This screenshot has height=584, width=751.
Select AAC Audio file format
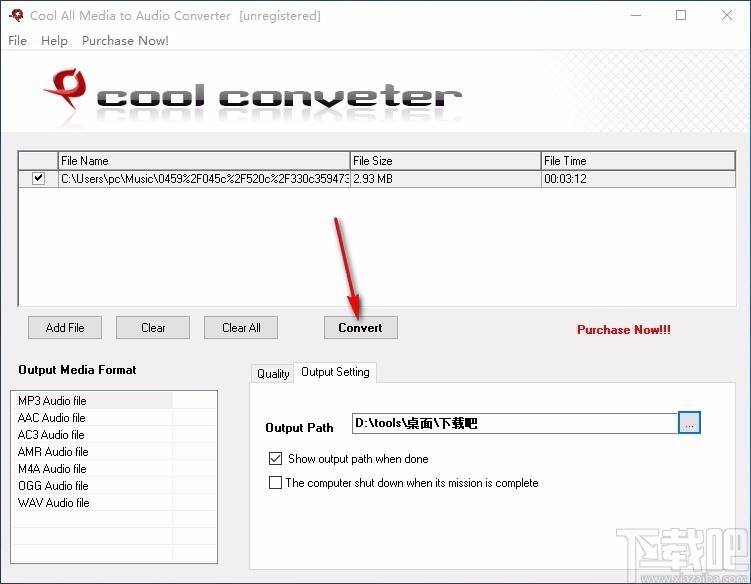tap(52, 418)
